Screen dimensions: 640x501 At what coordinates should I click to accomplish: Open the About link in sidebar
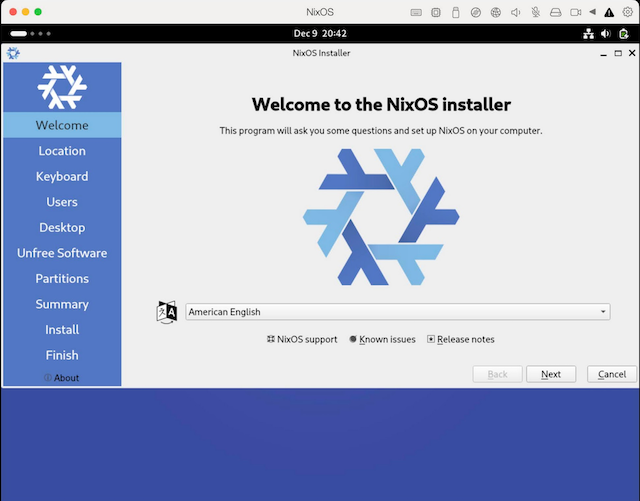coord(62,378)
